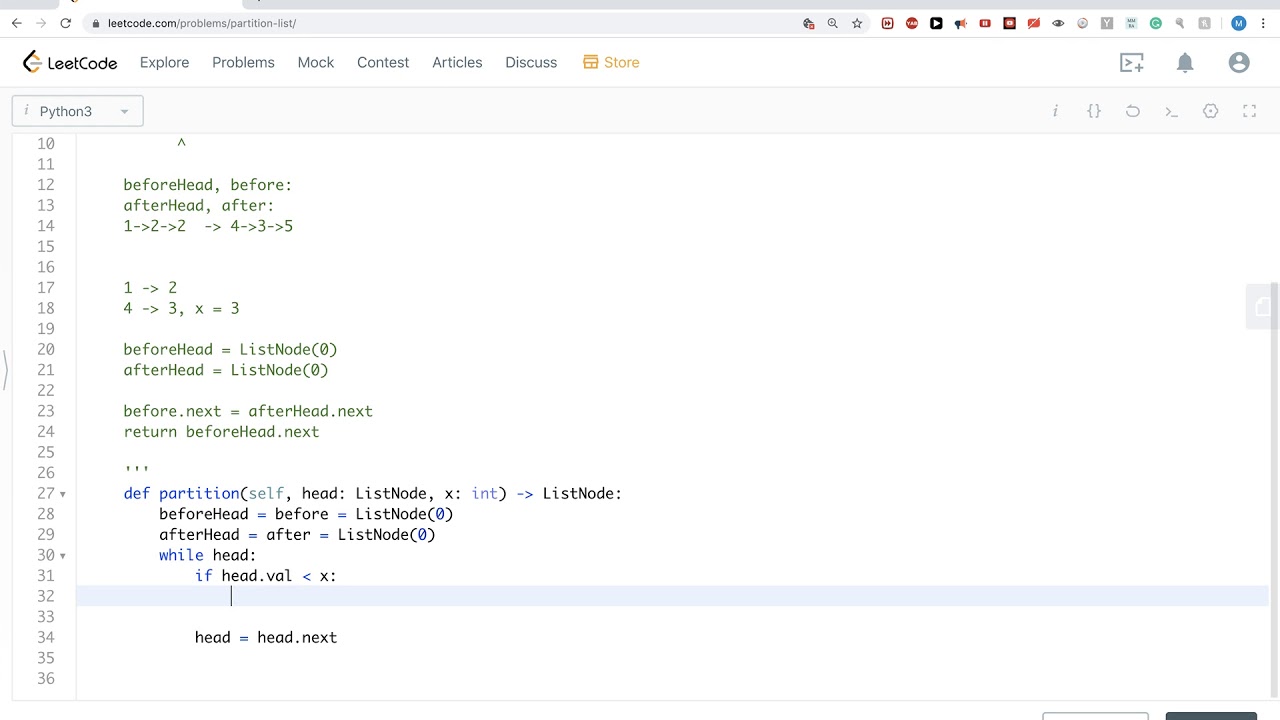Viewport: 1280px width, 720px height.
Task: Click the browser address bar URL
Action: 202,23
